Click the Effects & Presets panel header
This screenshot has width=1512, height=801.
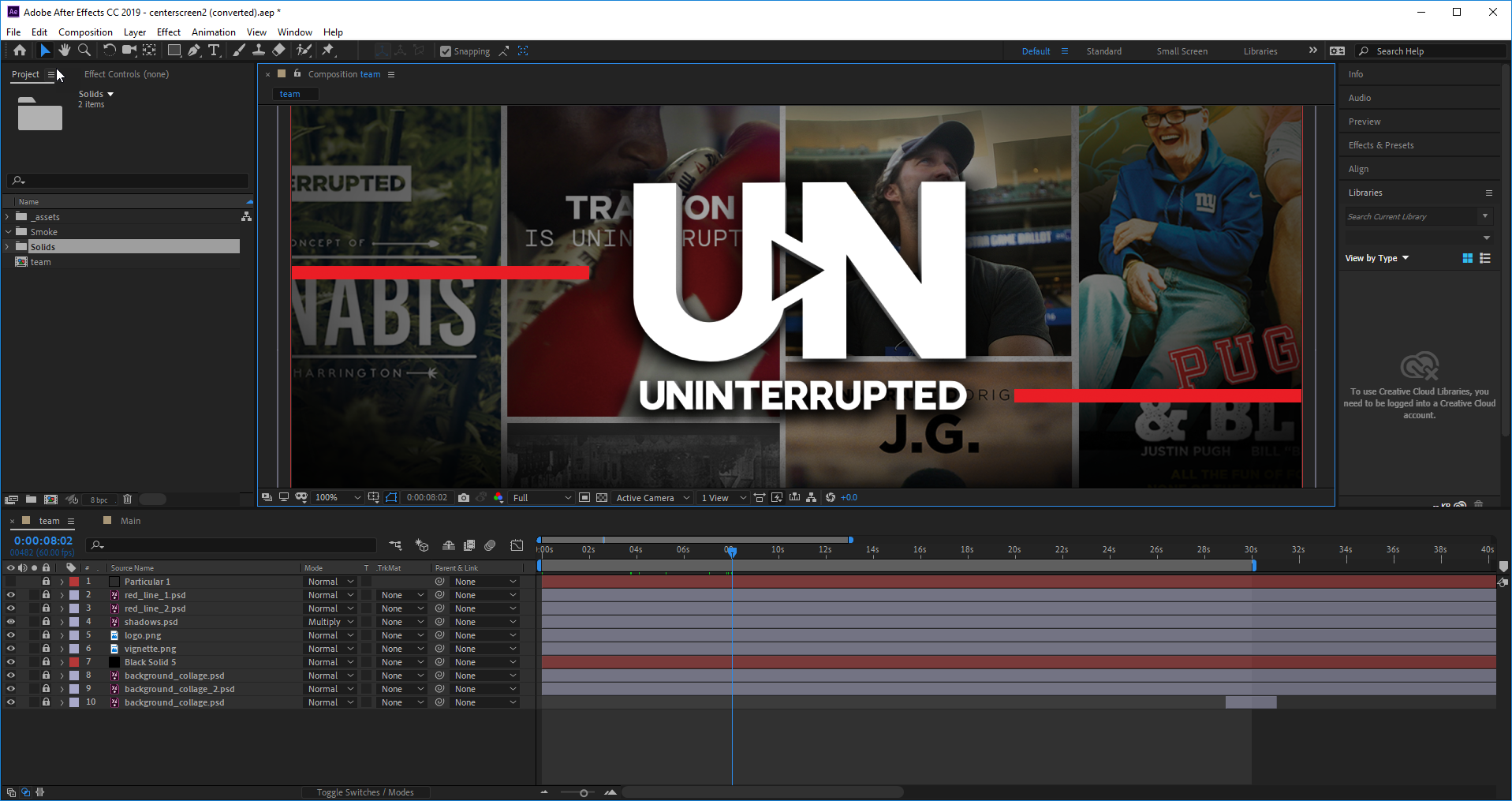tap(1380, 144)
